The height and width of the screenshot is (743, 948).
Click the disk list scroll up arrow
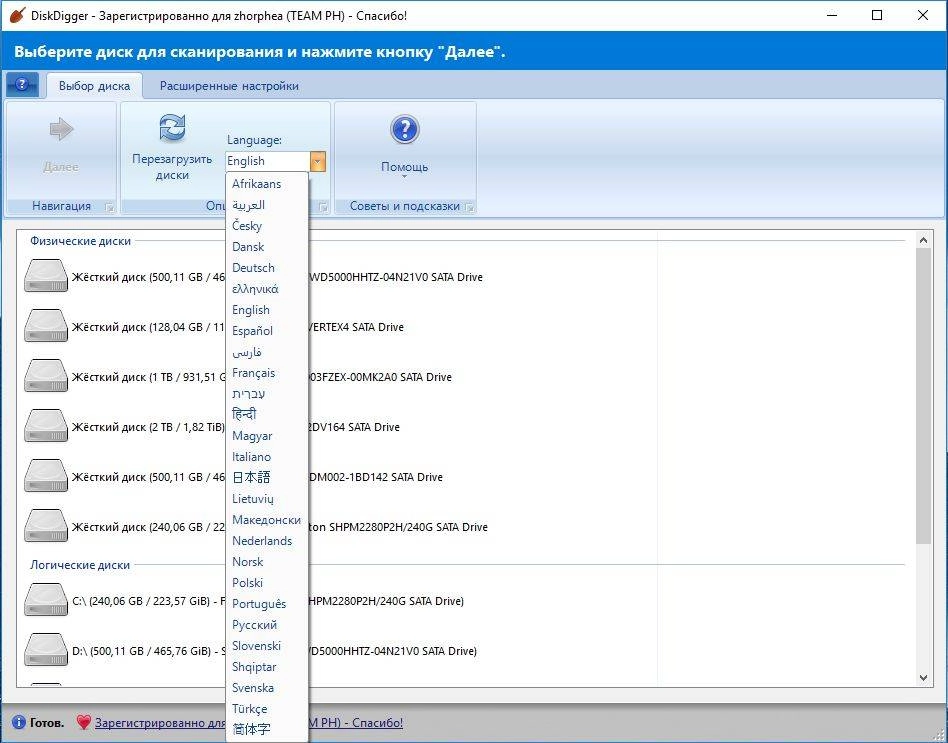[x=923, y=240]
